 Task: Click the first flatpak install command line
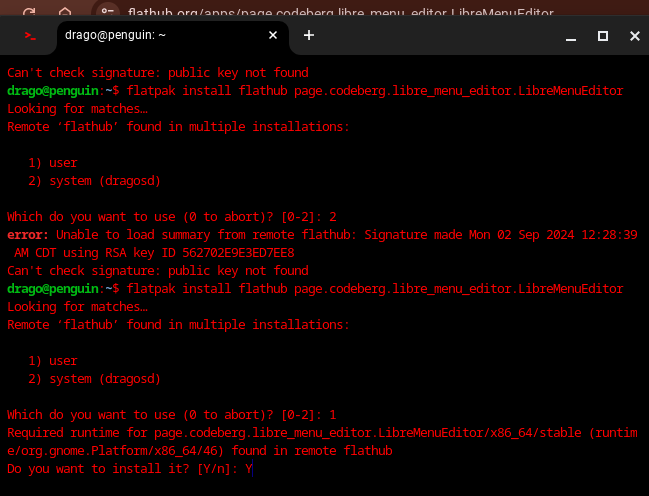pos(315,91)
